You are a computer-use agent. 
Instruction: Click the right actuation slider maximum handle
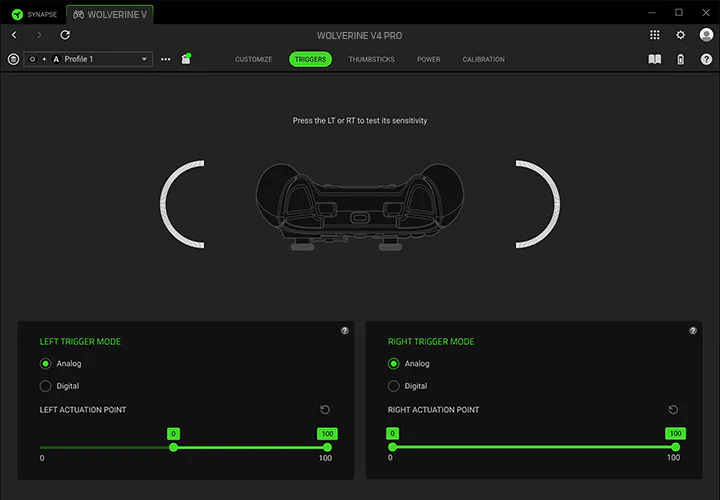tap(675, 447)
